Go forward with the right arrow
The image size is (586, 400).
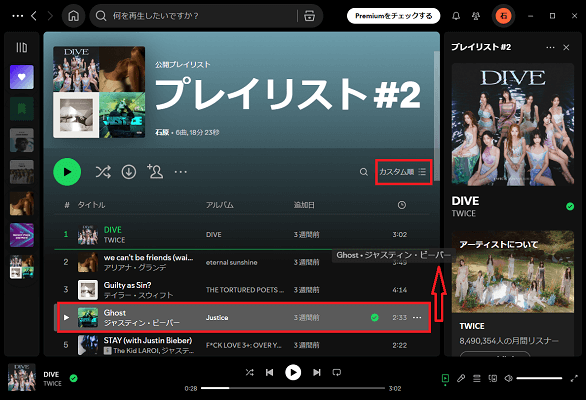click(50, 16)
